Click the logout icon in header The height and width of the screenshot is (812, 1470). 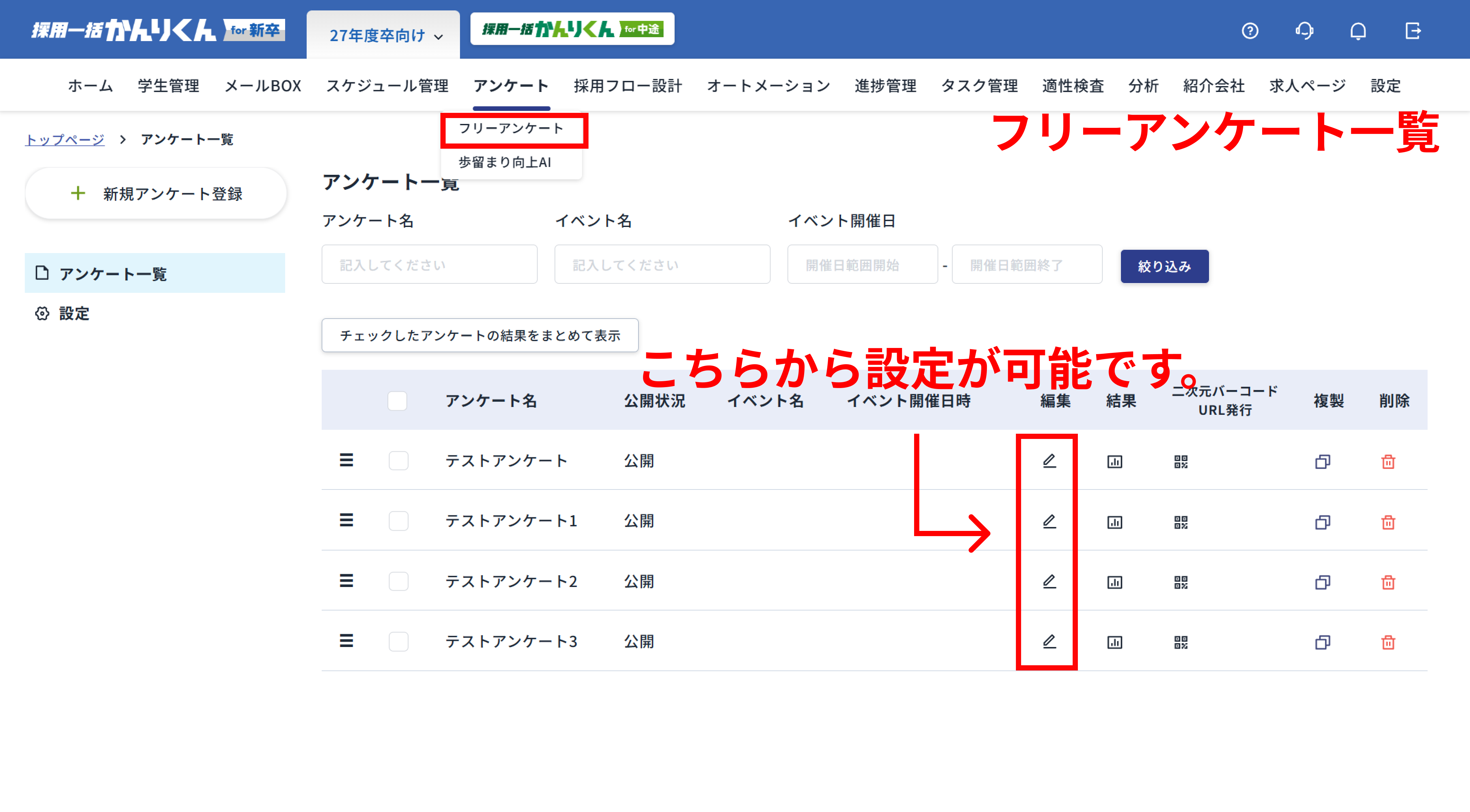(1412, 30)
